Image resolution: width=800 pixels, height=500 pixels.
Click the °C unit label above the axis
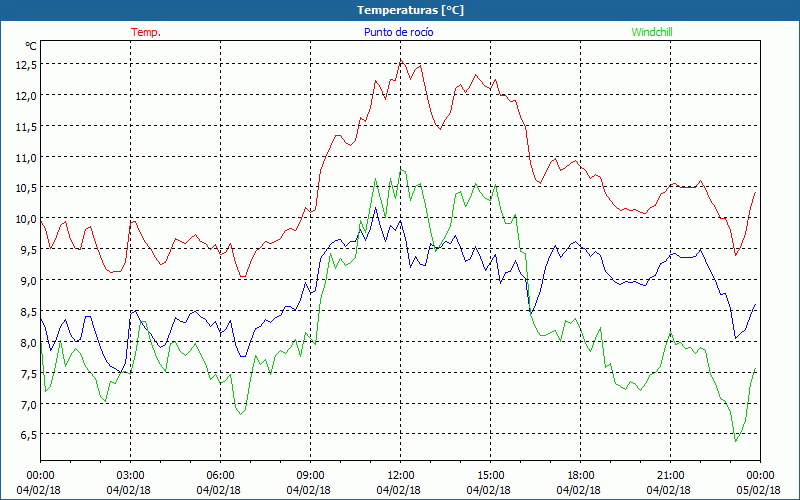(x=31, y=46)
